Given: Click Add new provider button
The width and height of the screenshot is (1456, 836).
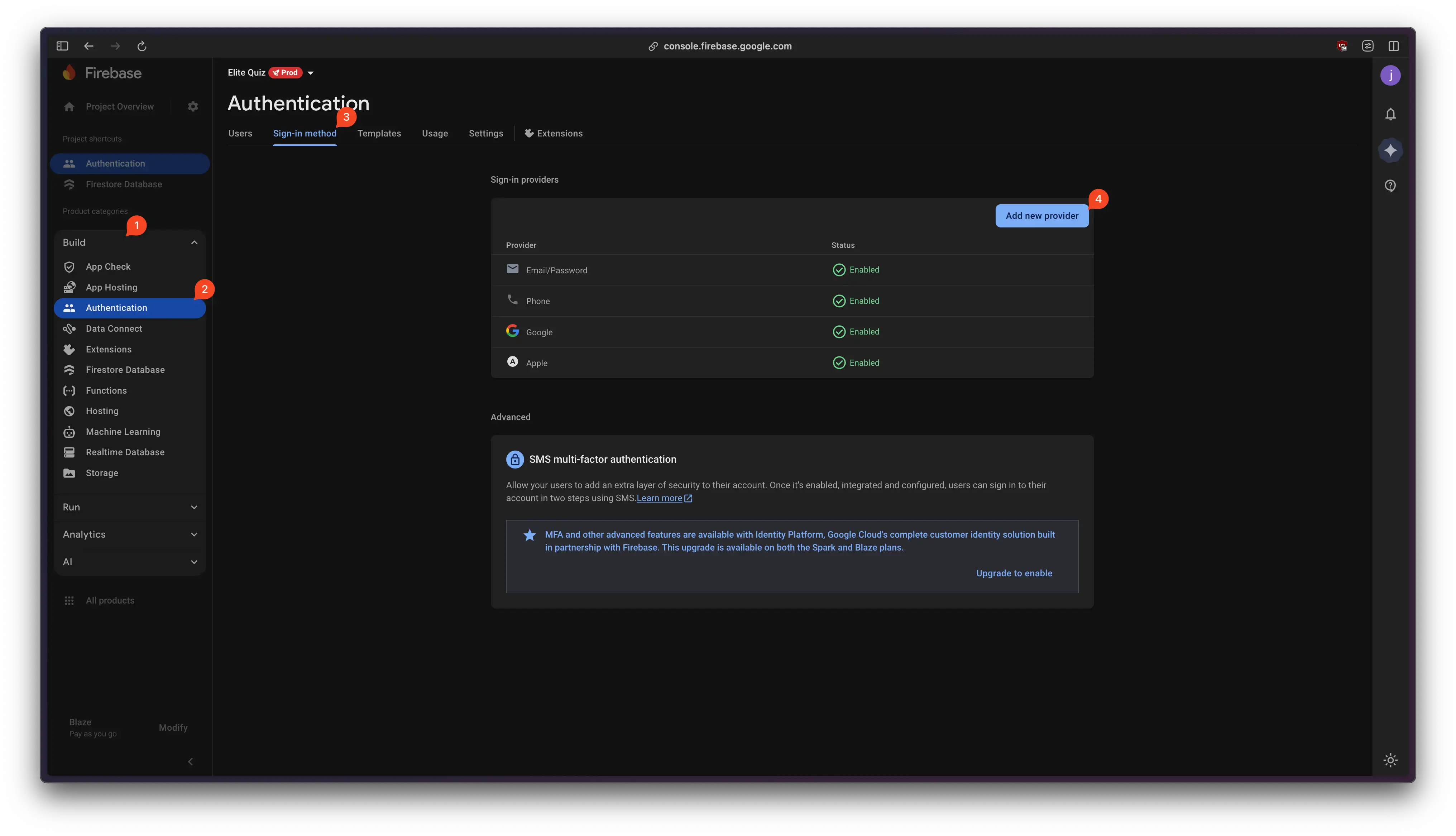Looking at the screenshot, I should [x=1041, y=216].
